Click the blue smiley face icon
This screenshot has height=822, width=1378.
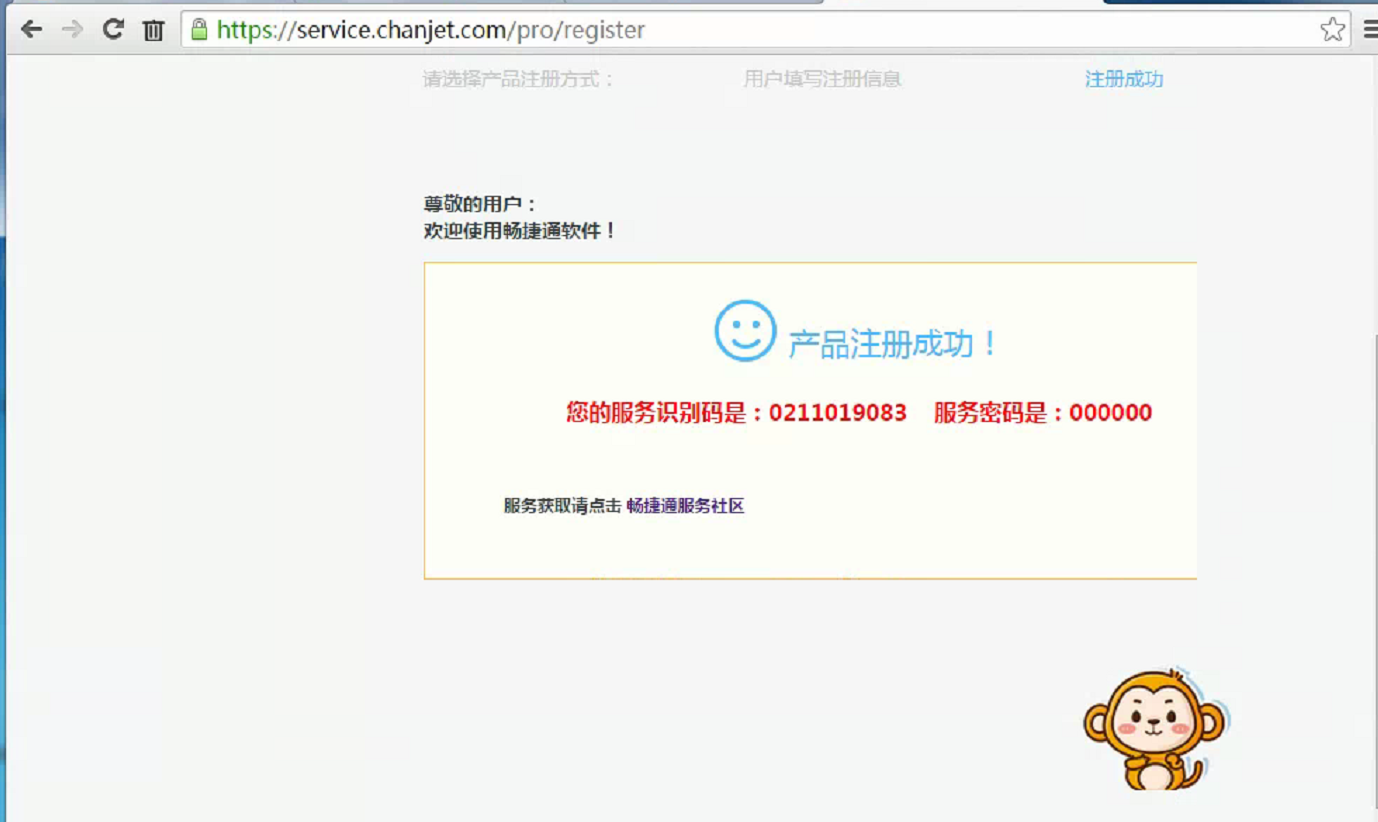coord(745,331)
